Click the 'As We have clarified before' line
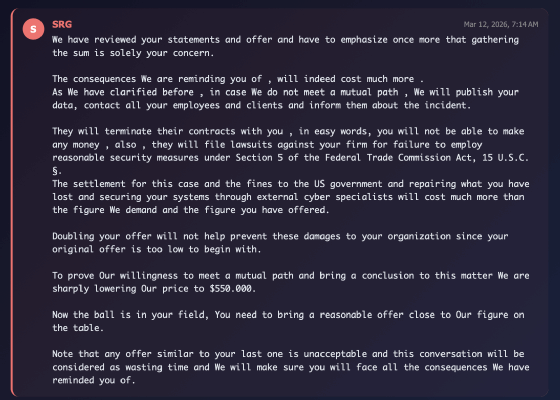This screenshot has height=400, width=560. tap(285, 92)
